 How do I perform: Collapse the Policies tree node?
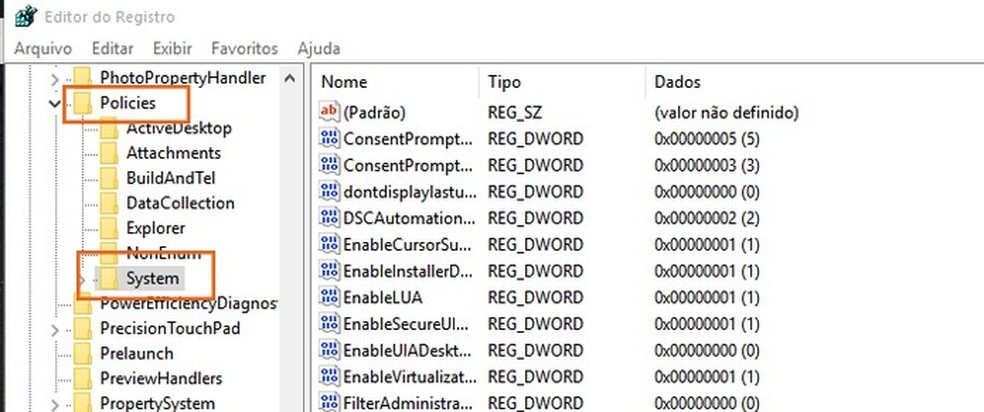(53, 103)
